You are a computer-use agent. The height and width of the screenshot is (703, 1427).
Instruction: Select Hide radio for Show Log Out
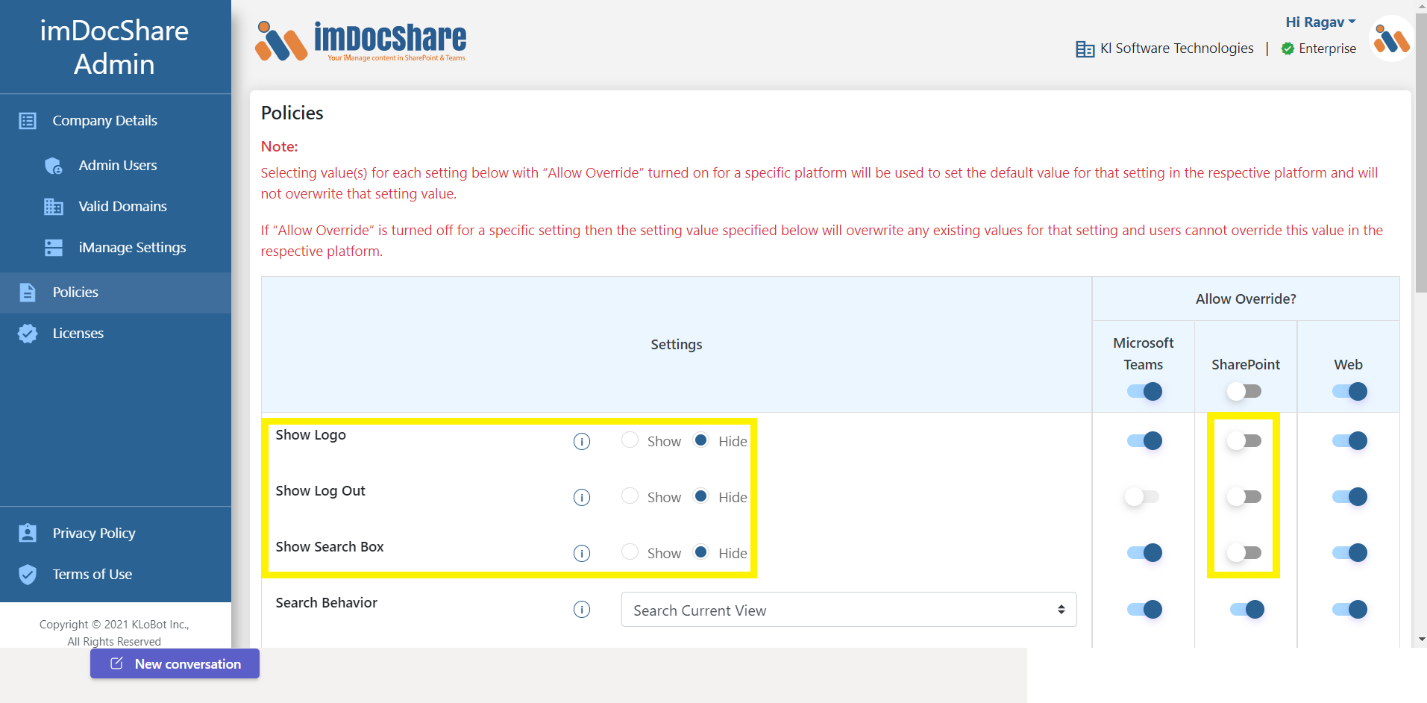701,496
